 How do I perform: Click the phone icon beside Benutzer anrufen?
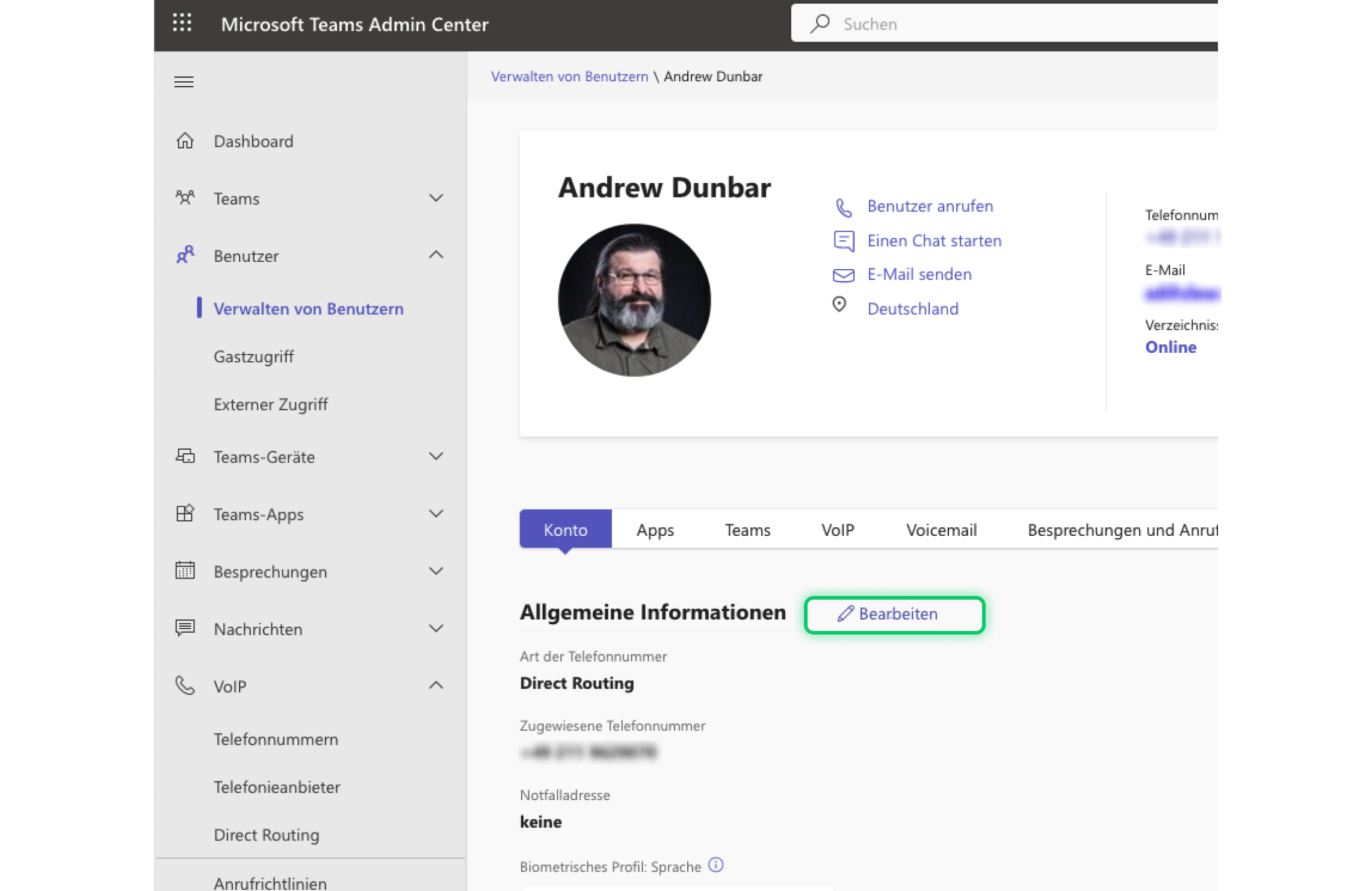click(x=844, y=207)
